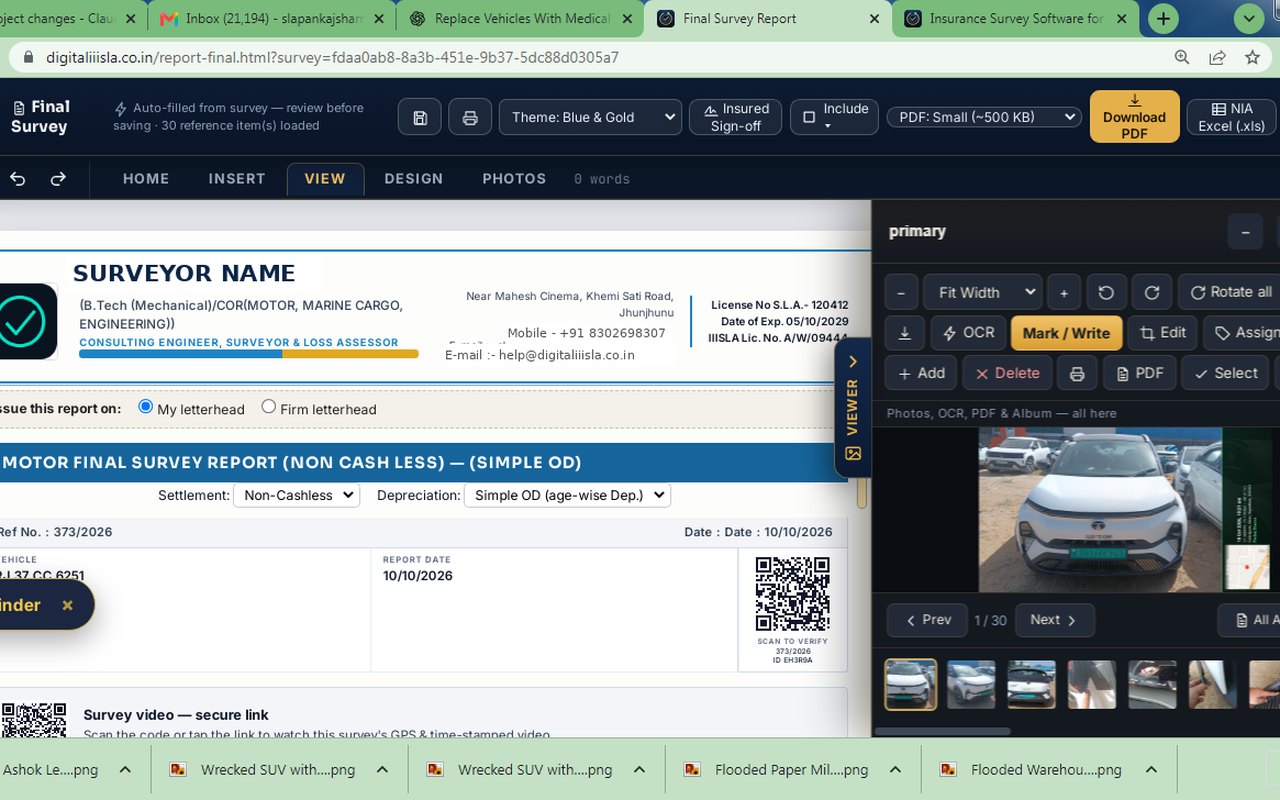Undo the last edit

(18, 179)
